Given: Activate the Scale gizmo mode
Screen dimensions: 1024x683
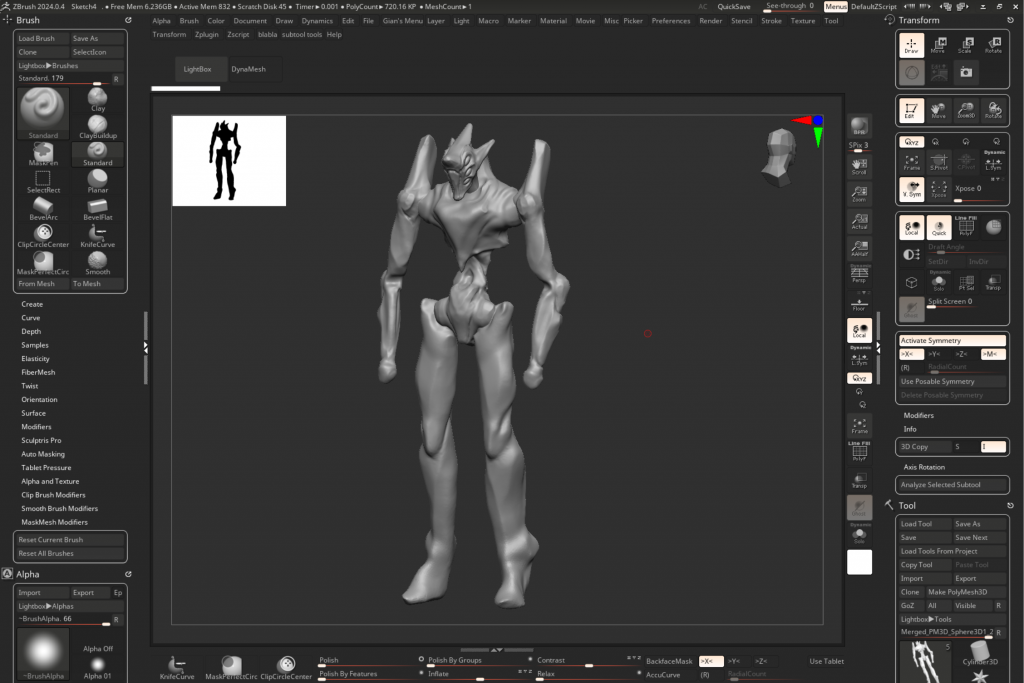Looking at the screenshot, I should (966, 45).
